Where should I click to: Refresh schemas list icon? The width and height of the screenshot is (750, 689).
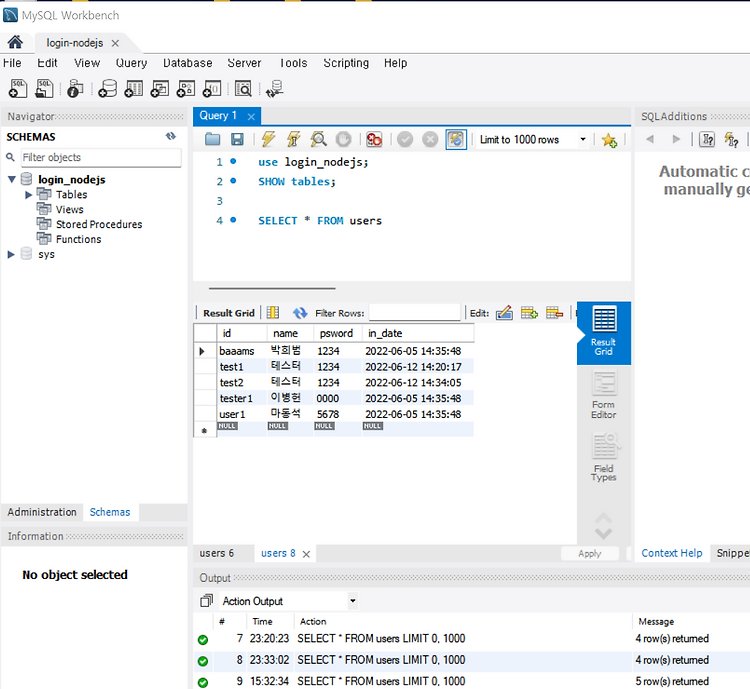[171, 136]
